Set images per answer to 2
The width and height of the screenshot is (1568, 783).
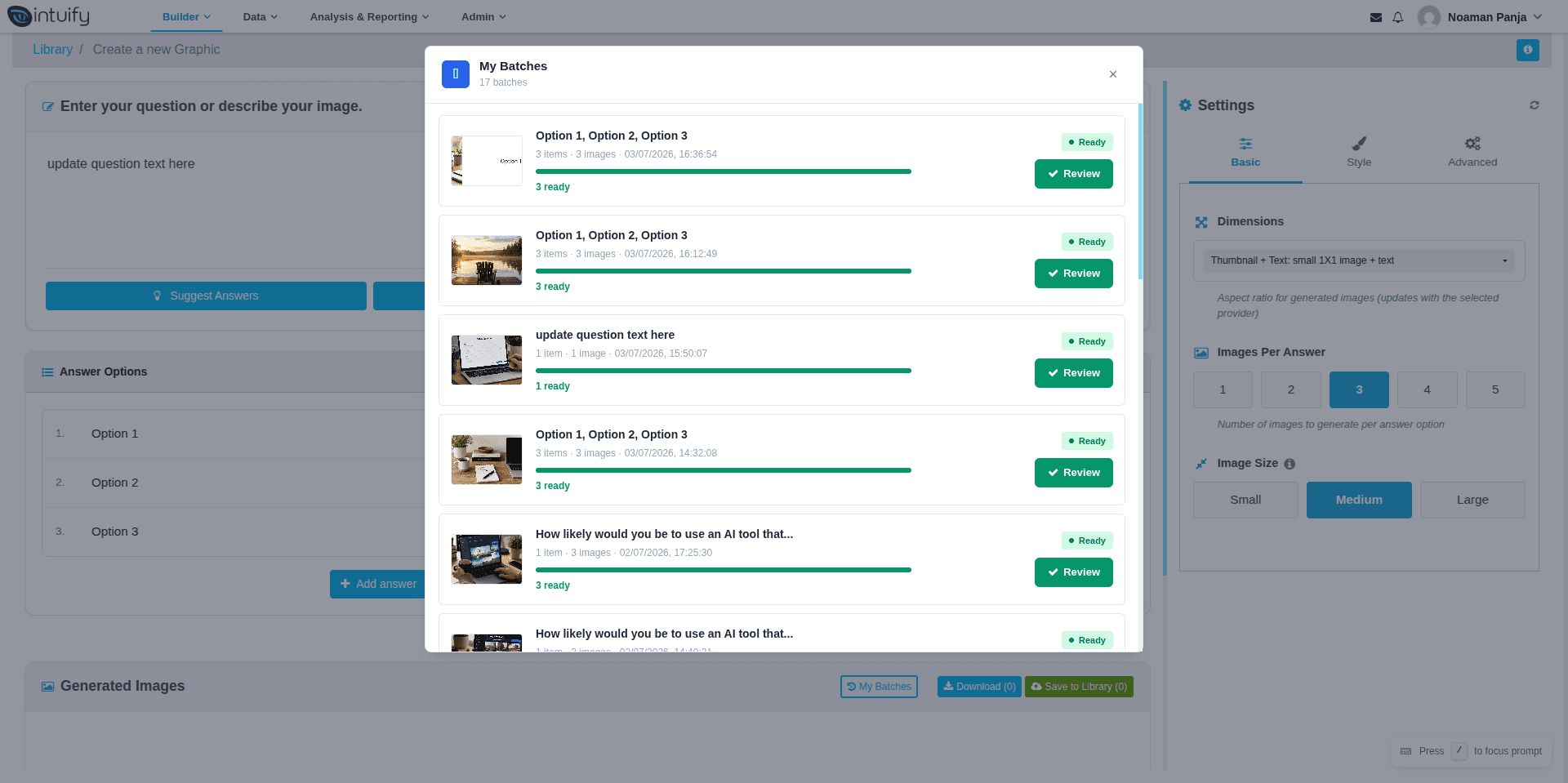[x=1291, y=389]
